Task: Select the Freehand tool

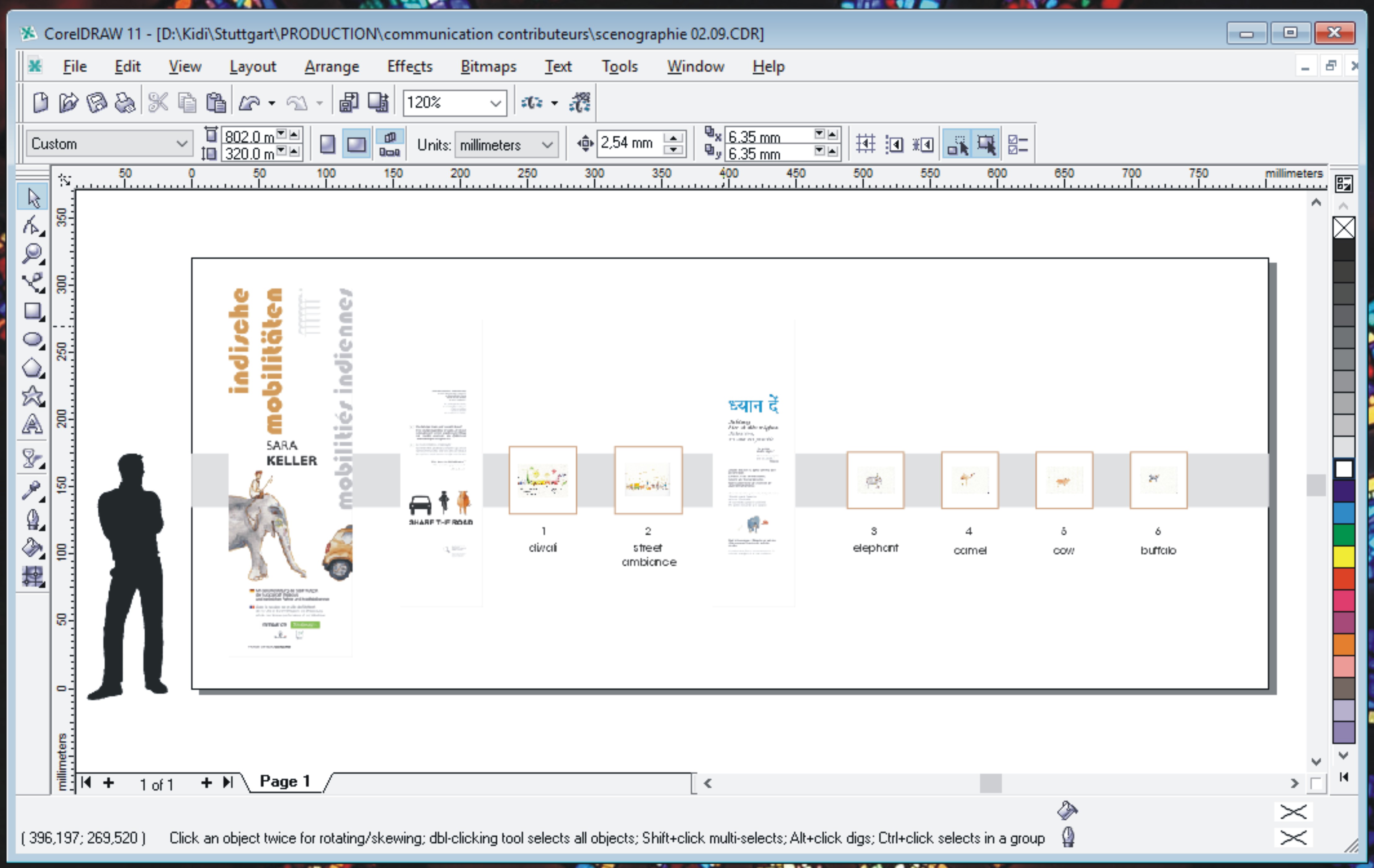Action: [x=33, y=283]
